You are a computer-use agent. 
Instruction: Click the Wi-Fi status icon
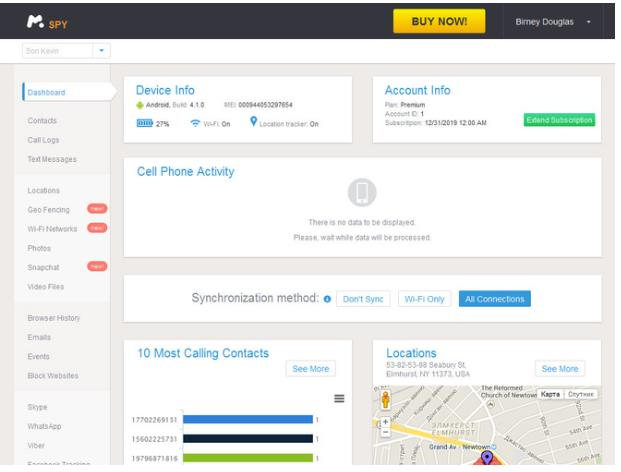point(195,124)
